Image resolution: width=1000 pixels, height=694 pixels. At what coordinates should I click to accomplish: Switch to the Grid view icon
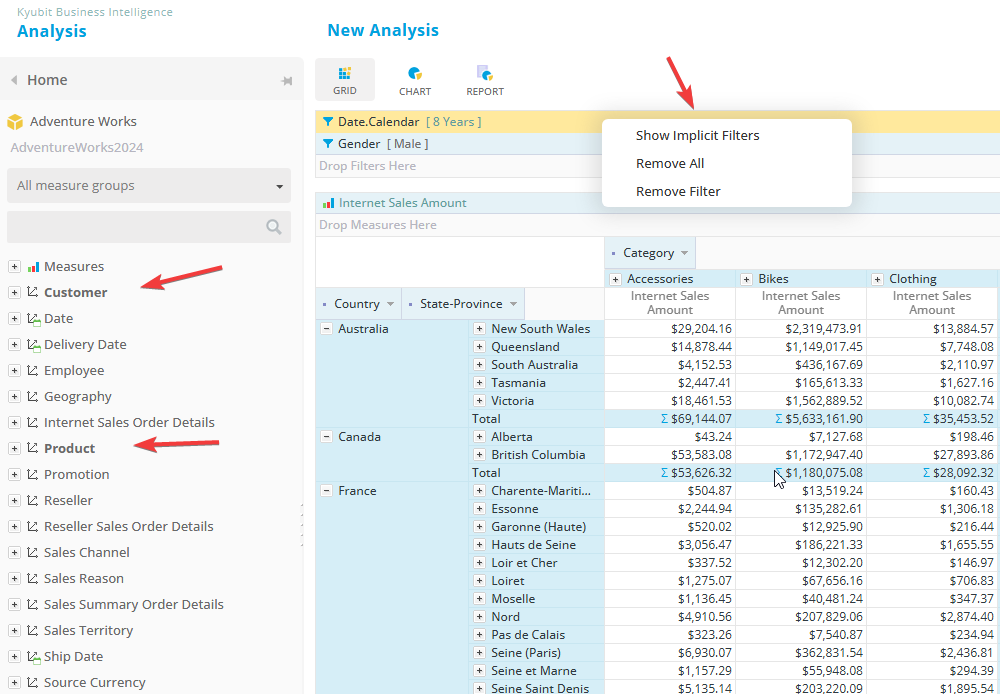pos(345,74)
